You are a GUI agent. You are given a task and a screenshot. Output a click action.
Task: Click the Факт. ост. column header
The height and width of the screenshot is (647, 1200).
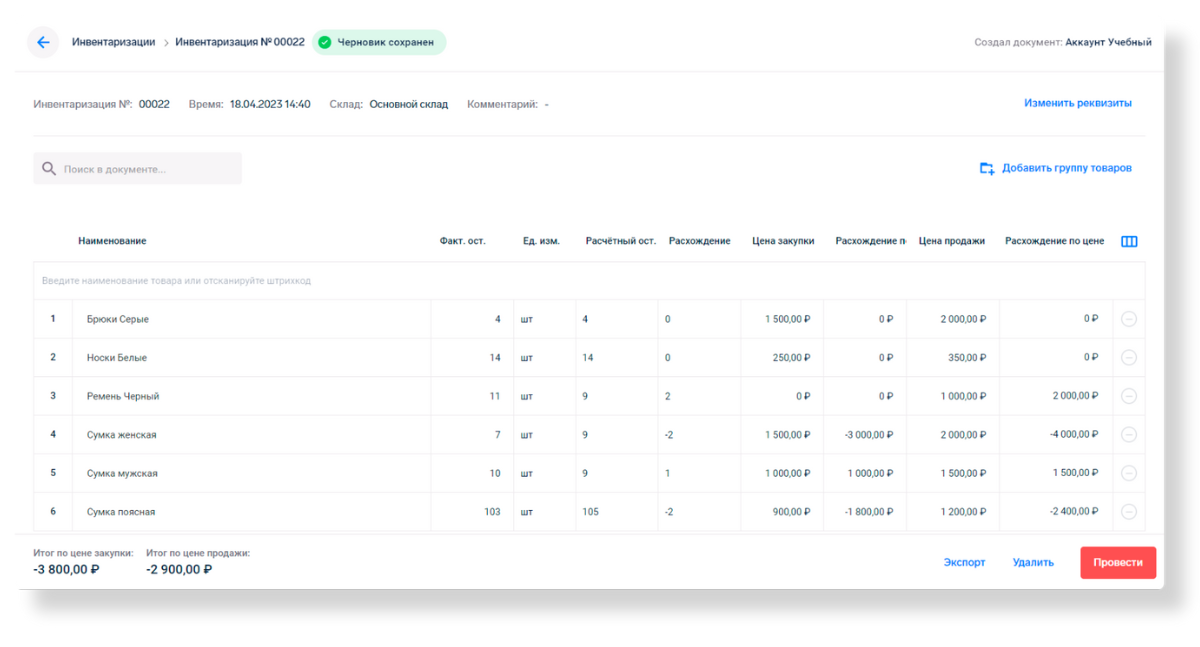coord(462,241)
